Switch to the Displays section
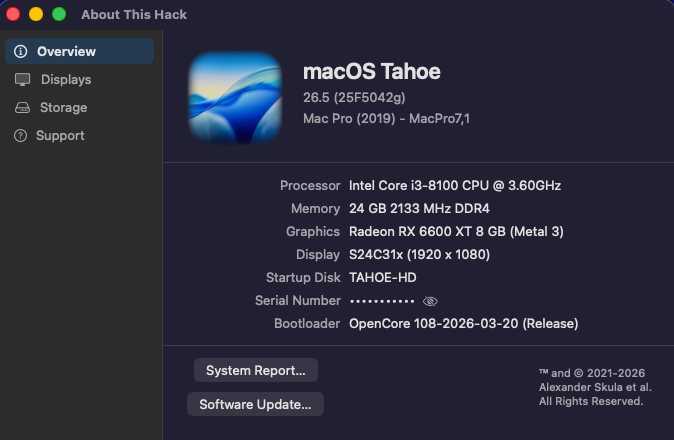This screenshot has height=440, width=674. tap(66, 79)
